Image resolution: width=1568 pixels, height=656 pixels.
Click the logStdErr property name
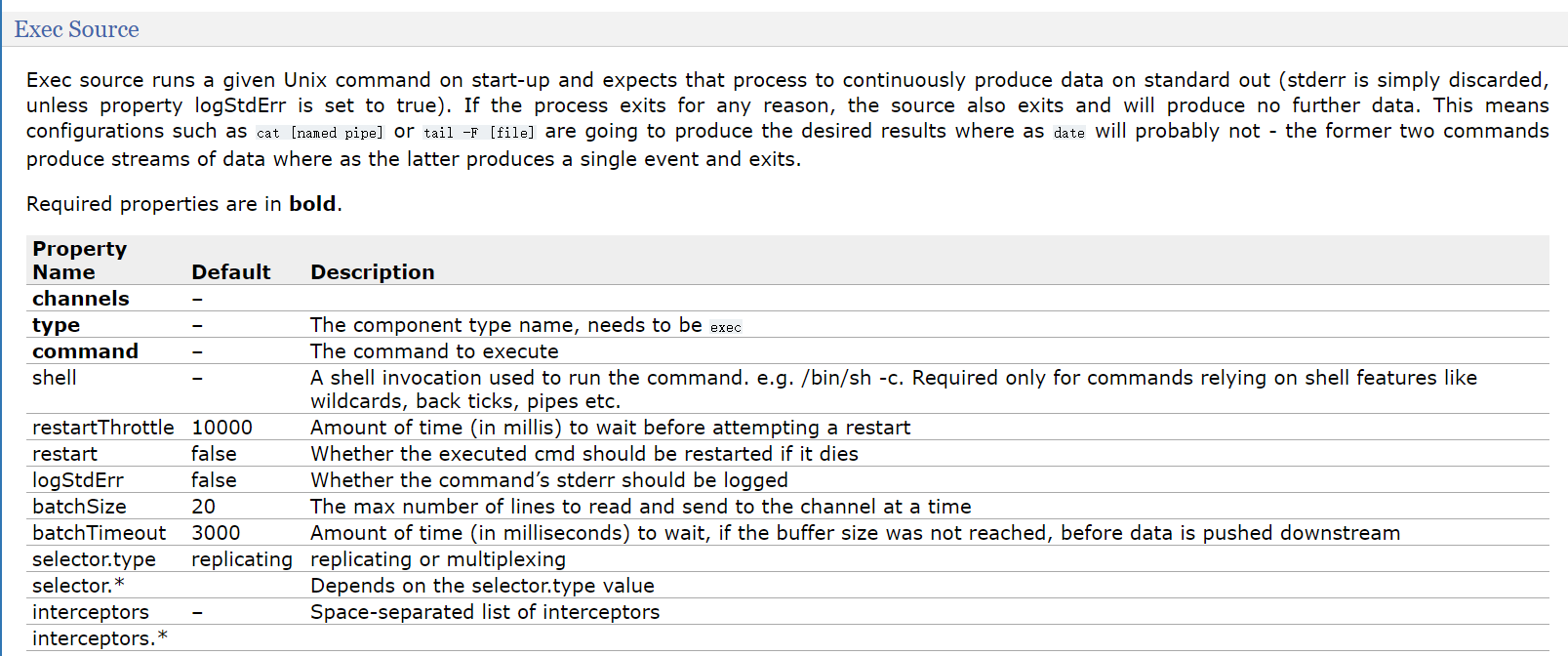click(x=77, y=480)
